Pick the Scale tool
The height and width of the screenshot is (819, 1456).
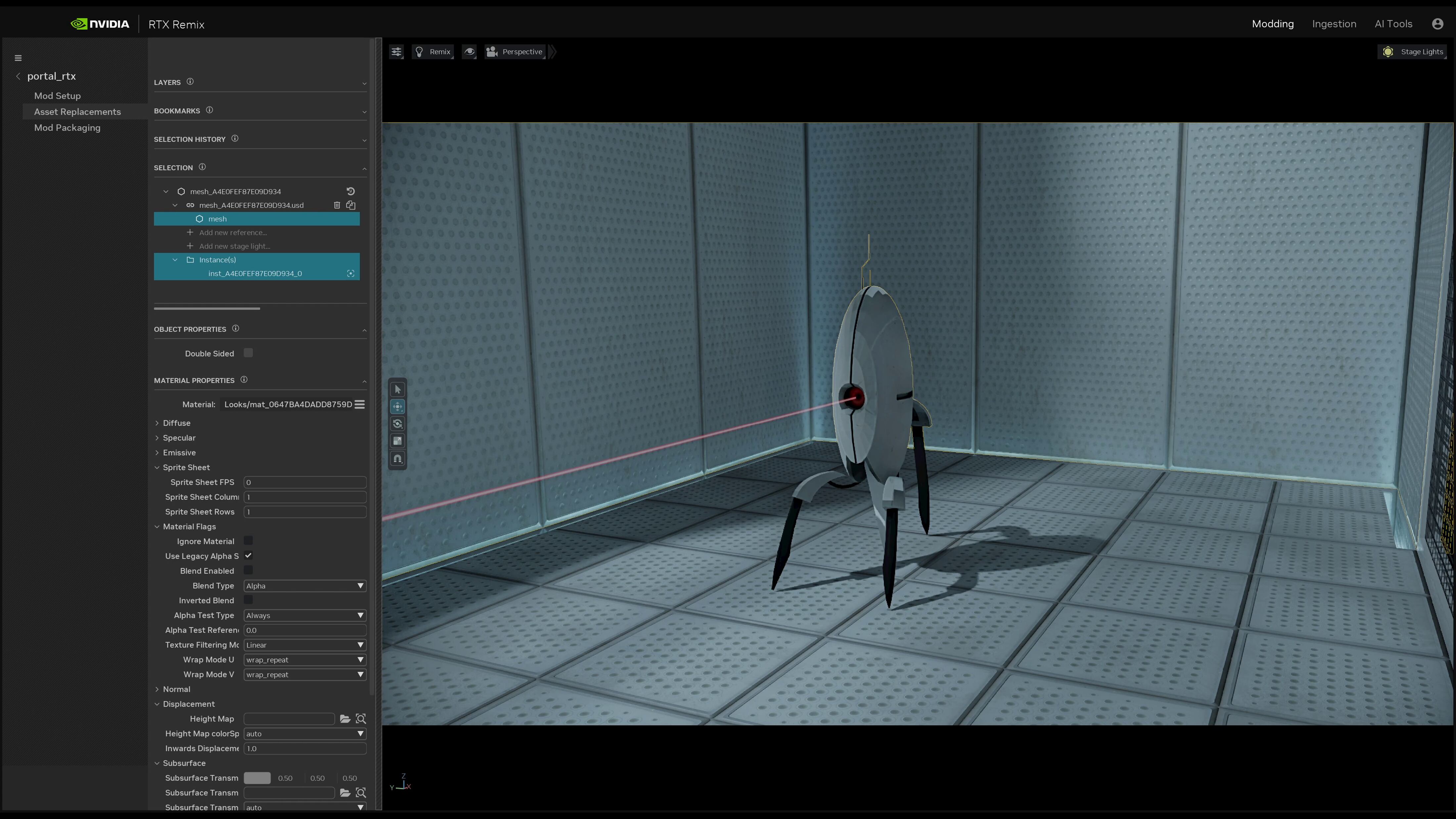[x=397, y=441]
